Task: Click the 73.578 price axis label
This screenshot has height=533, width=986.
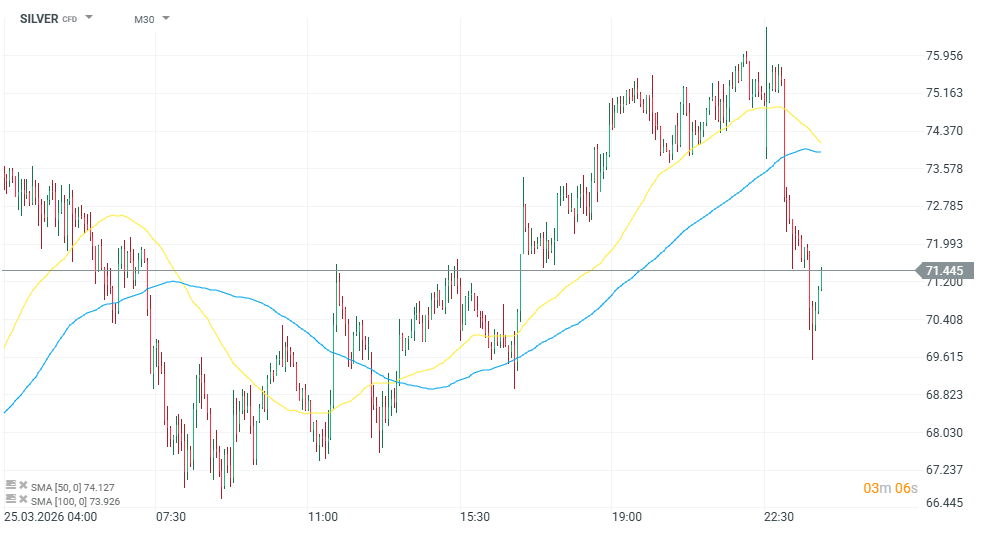Action: coord(944,168)
